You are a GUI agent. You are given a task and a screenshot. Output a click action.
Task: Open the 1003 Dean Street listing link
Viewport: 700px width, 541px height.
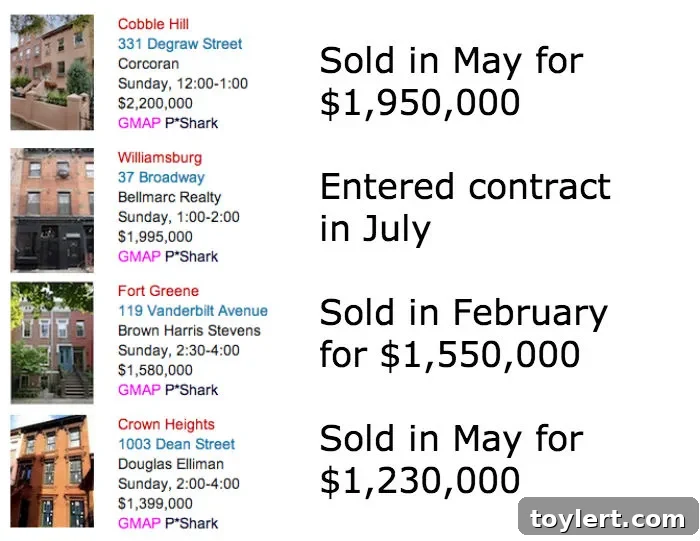(176, 444)
